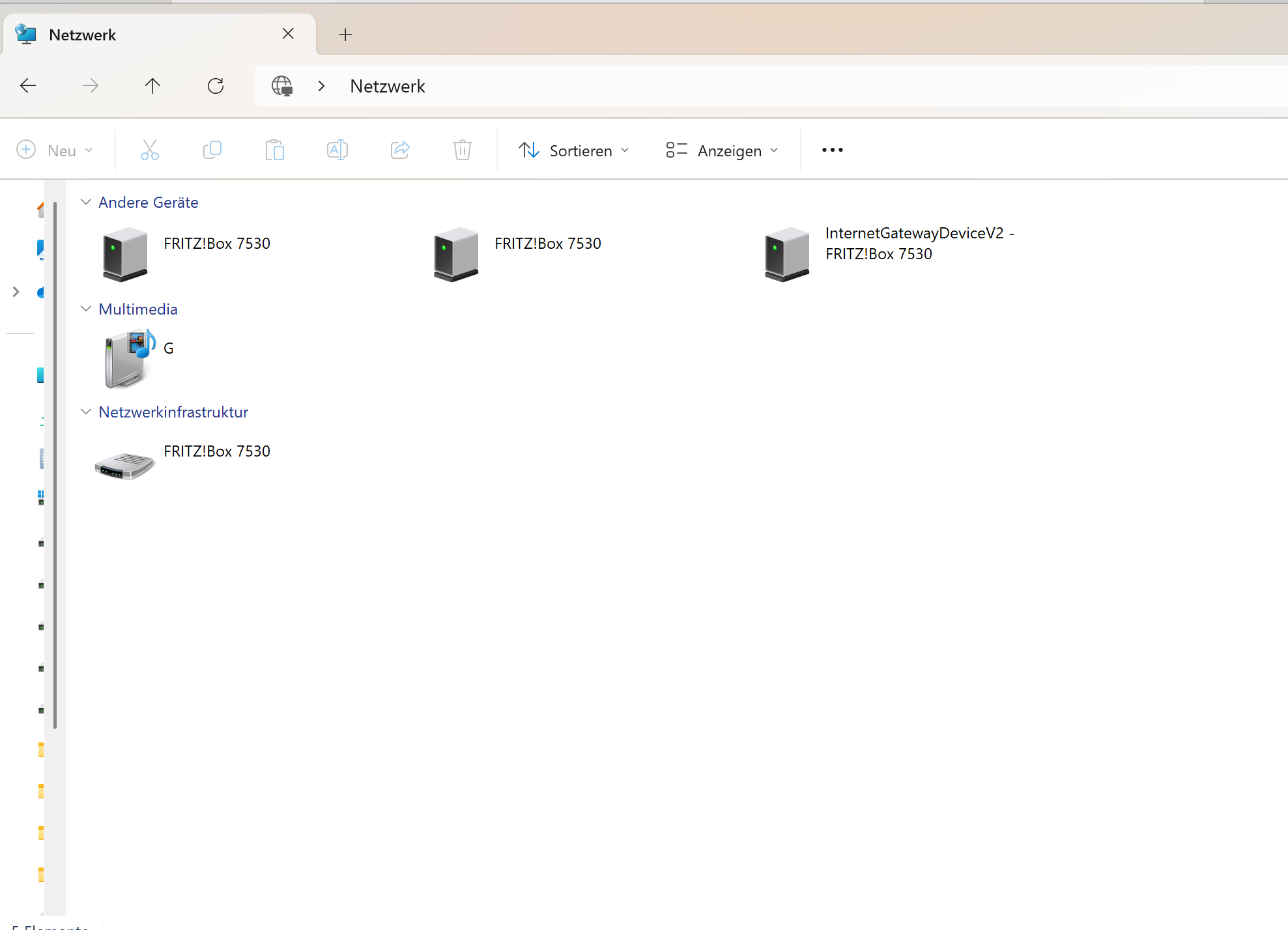Click the Netzwerk breadcrumb in address bar
Image resolution: width=1288 pixels, height=930 pixels.
[388, 86]
